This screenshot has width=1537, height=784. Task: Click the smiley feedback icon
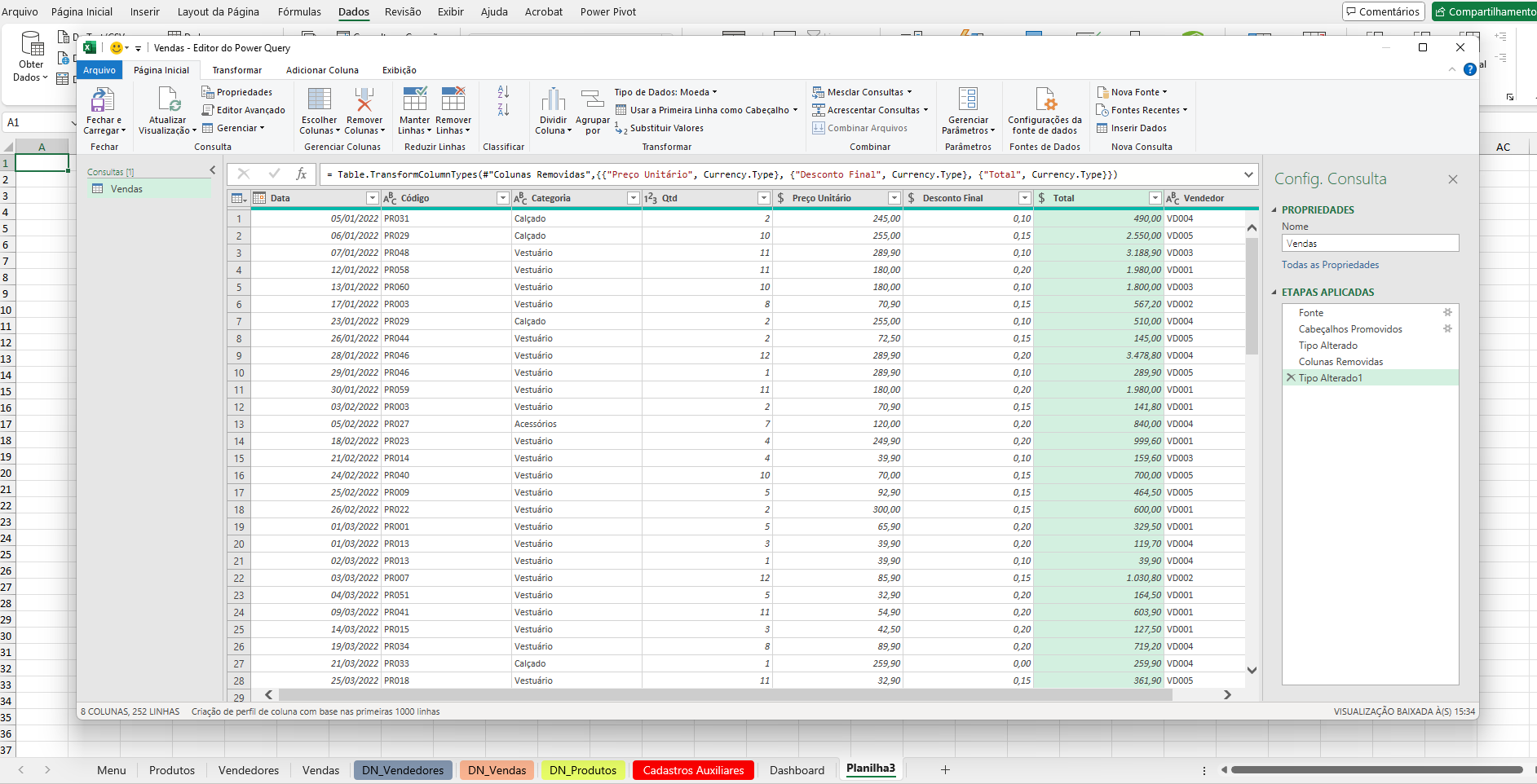point(117,48)
